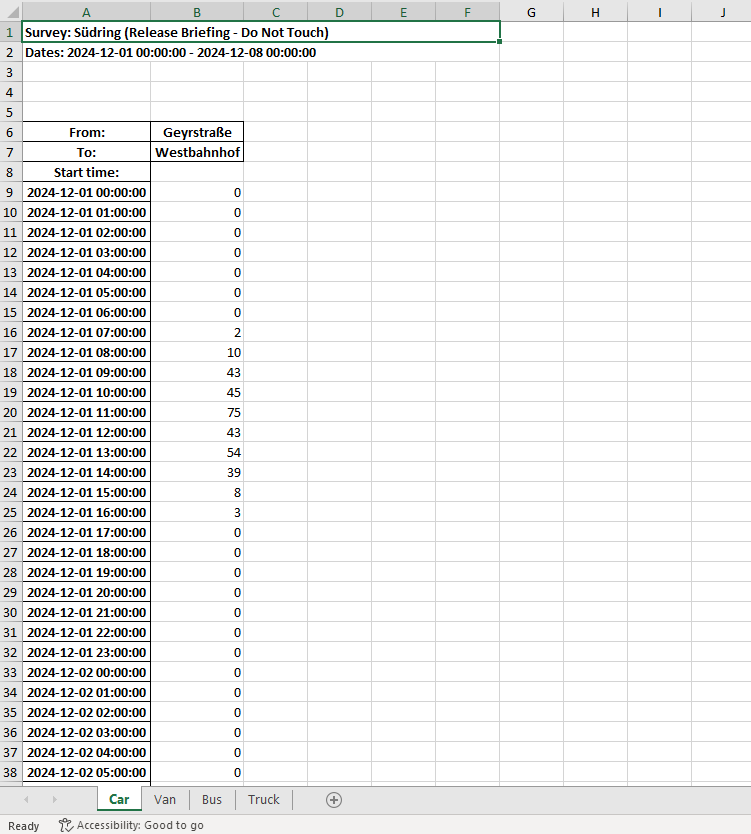This screenshot has width=751, height=834.
Task: Select the From: label cell
Action: pyautogui.click(x=86, y=132)
